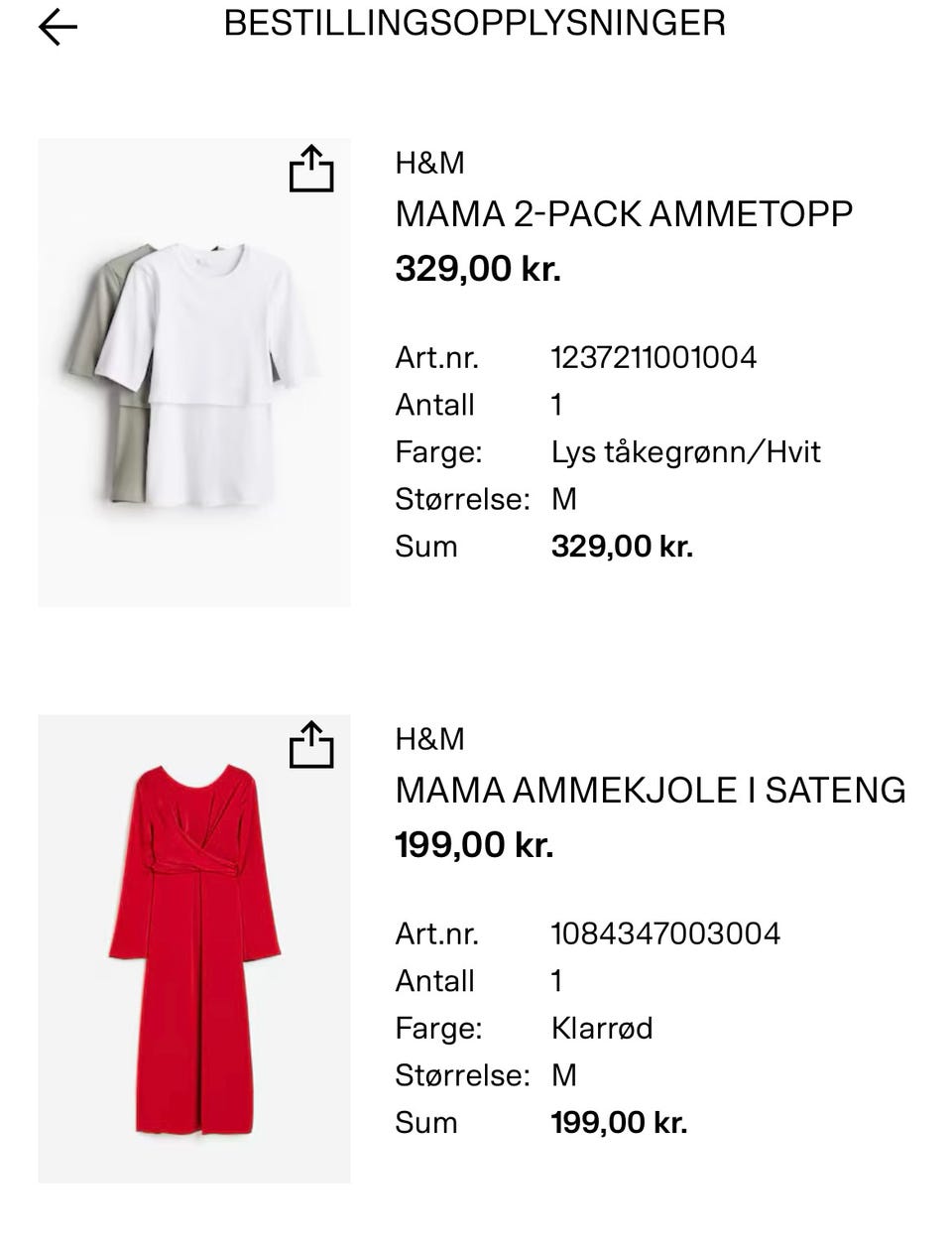Share the MAMA 2-pack ammetopp item
This screenshot has width=952, height=1242.
[x=311, y=169]
